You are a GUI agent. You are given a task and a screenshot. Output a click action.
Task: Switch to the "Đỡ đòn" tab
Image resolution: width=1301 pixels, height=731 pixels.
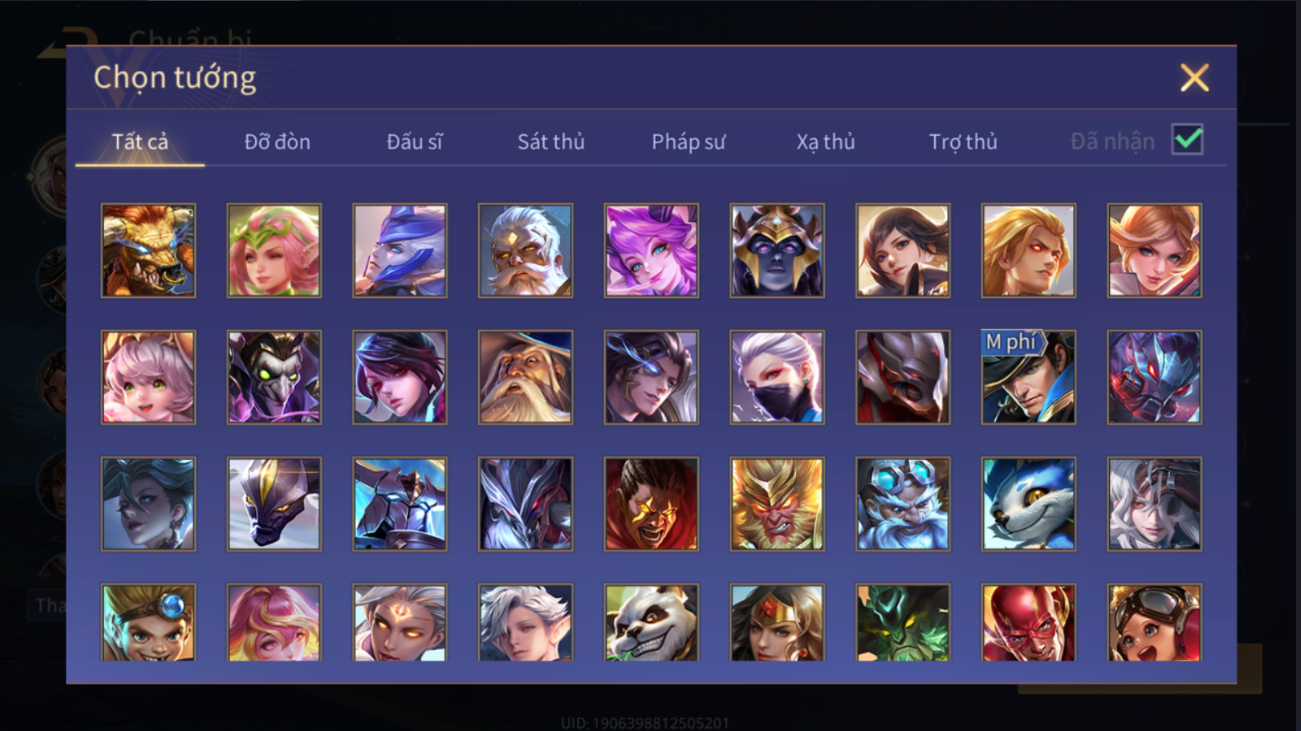(x=277, y=142)
